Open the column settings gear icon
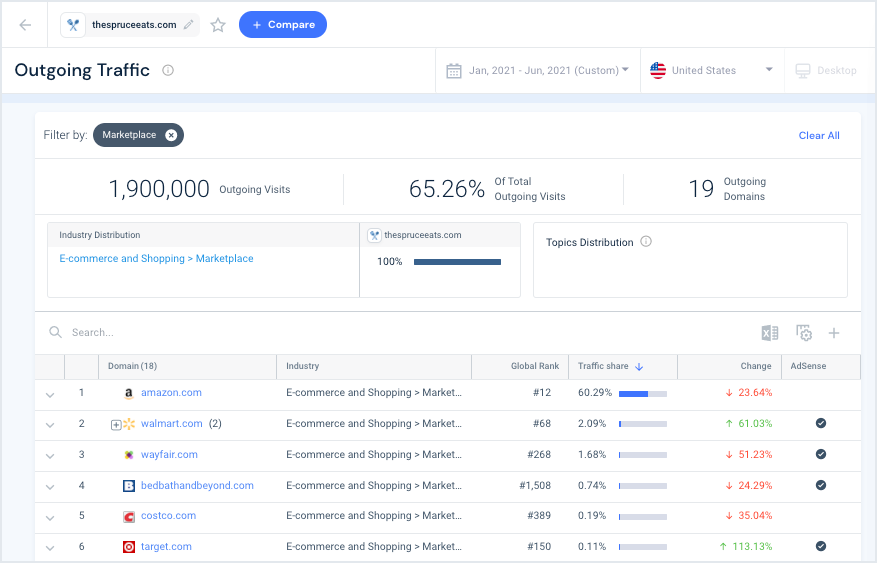 [804, 333]
